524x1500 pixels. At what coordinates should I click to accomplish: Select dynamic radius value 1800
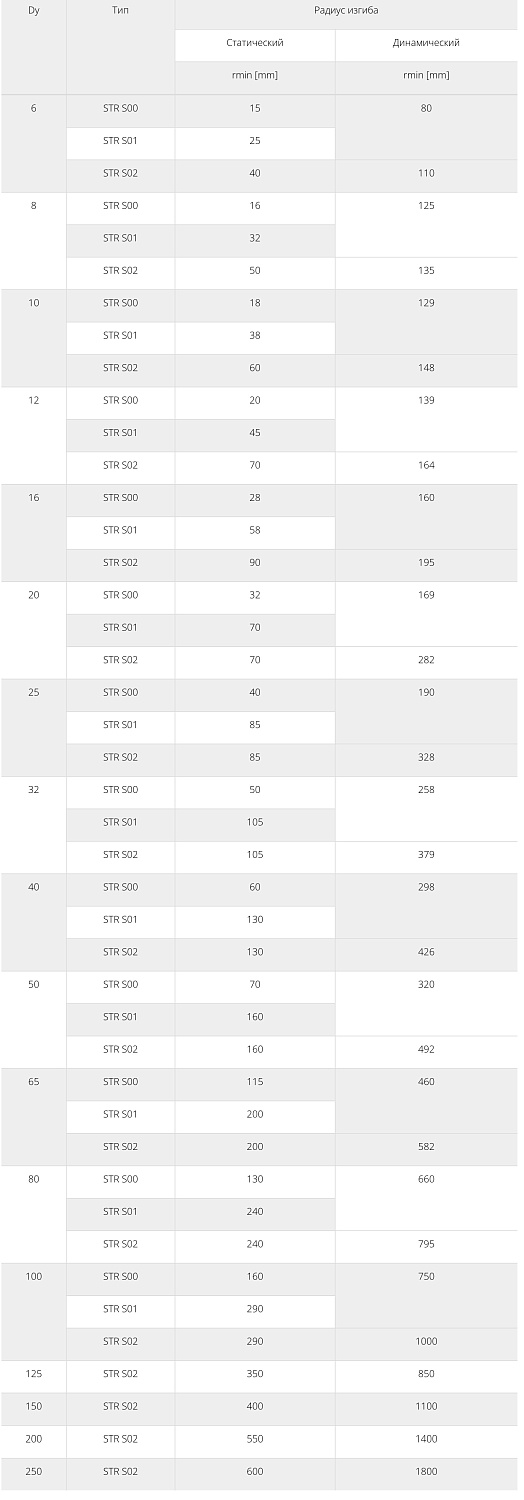click(x=427, y=1473)
